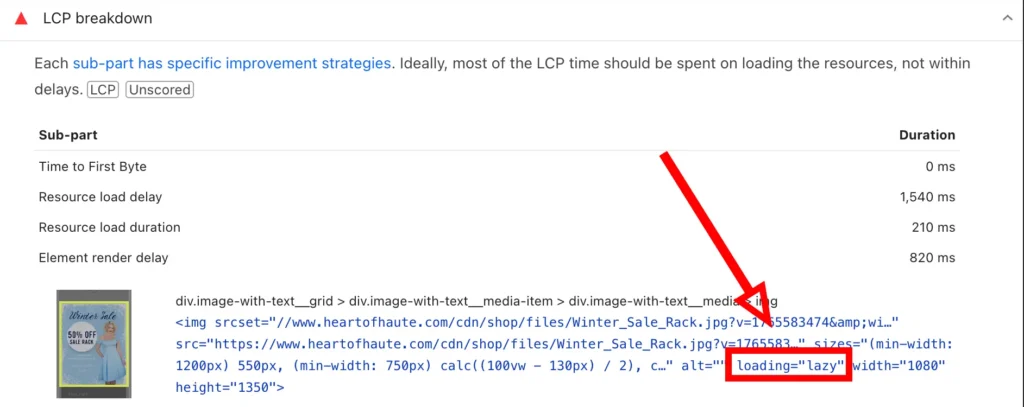
Task: Click the LCP label badge
Action: [103, 90]
